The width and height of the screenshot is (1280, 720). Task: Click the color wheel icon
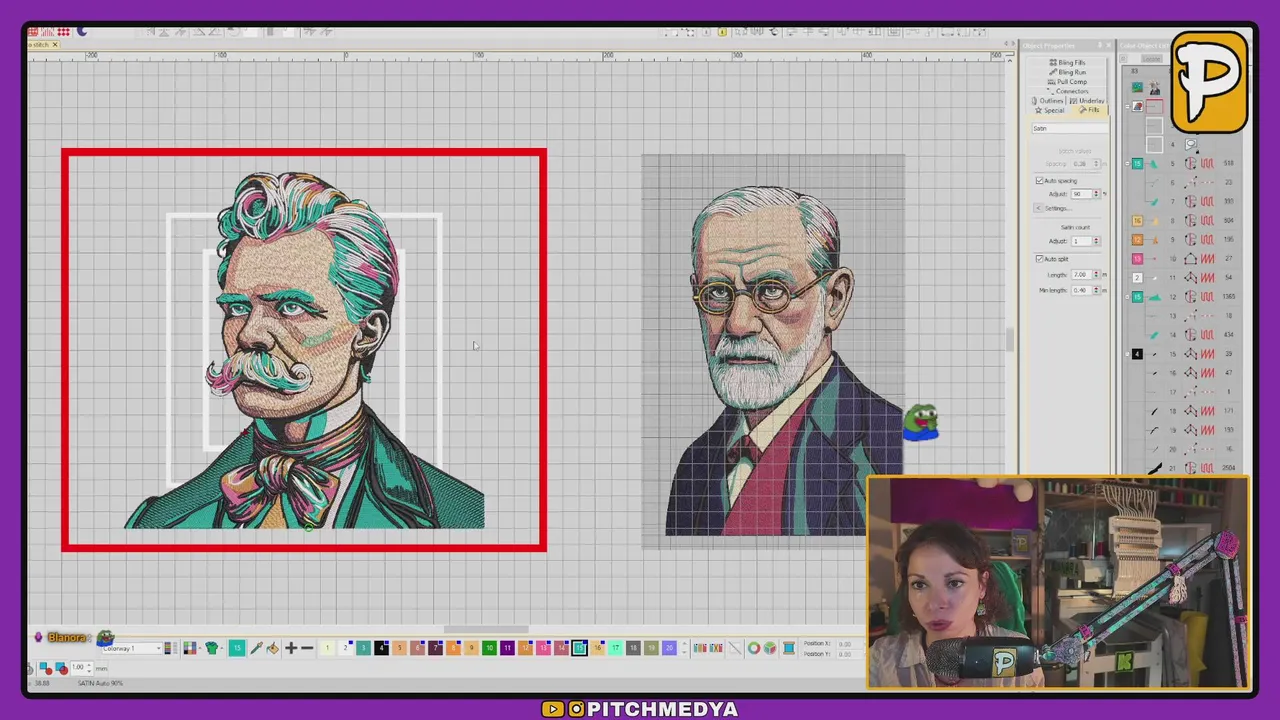754,648
